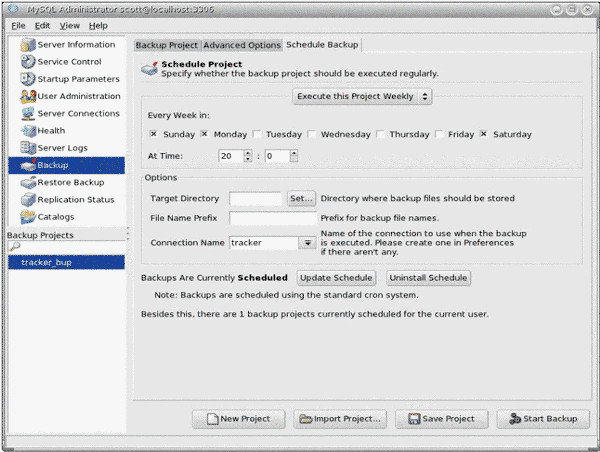
Task: Click the Save Project button
Action: (x=442, y=419)
